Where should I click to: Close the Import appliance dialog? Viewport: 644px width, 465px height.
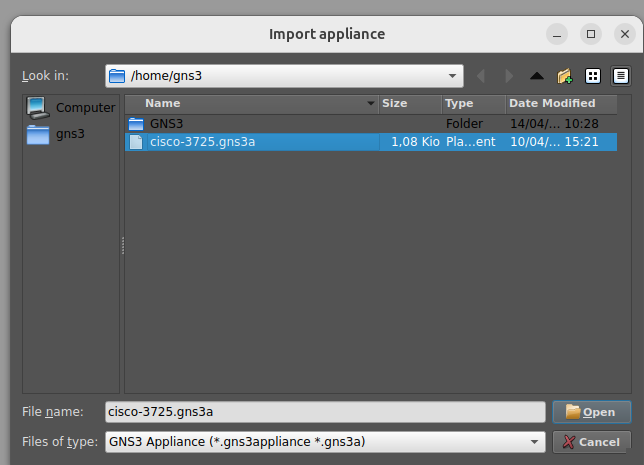pyautogui.click(x=625, y=34)
